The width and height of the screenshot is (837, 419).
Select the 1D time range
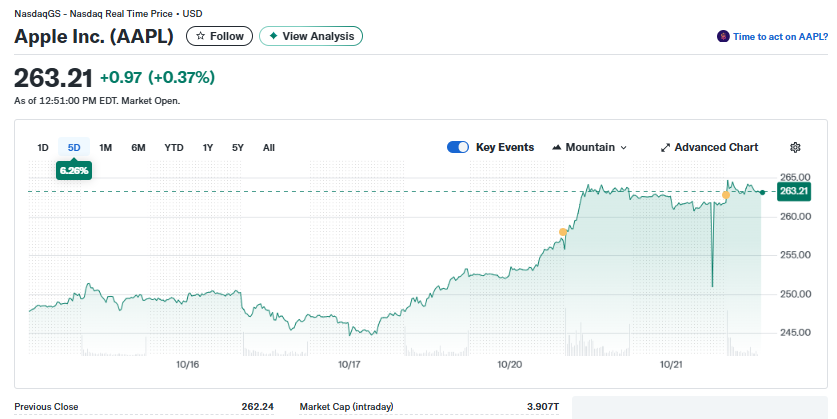pyautogui.click(x=43, y=148)
